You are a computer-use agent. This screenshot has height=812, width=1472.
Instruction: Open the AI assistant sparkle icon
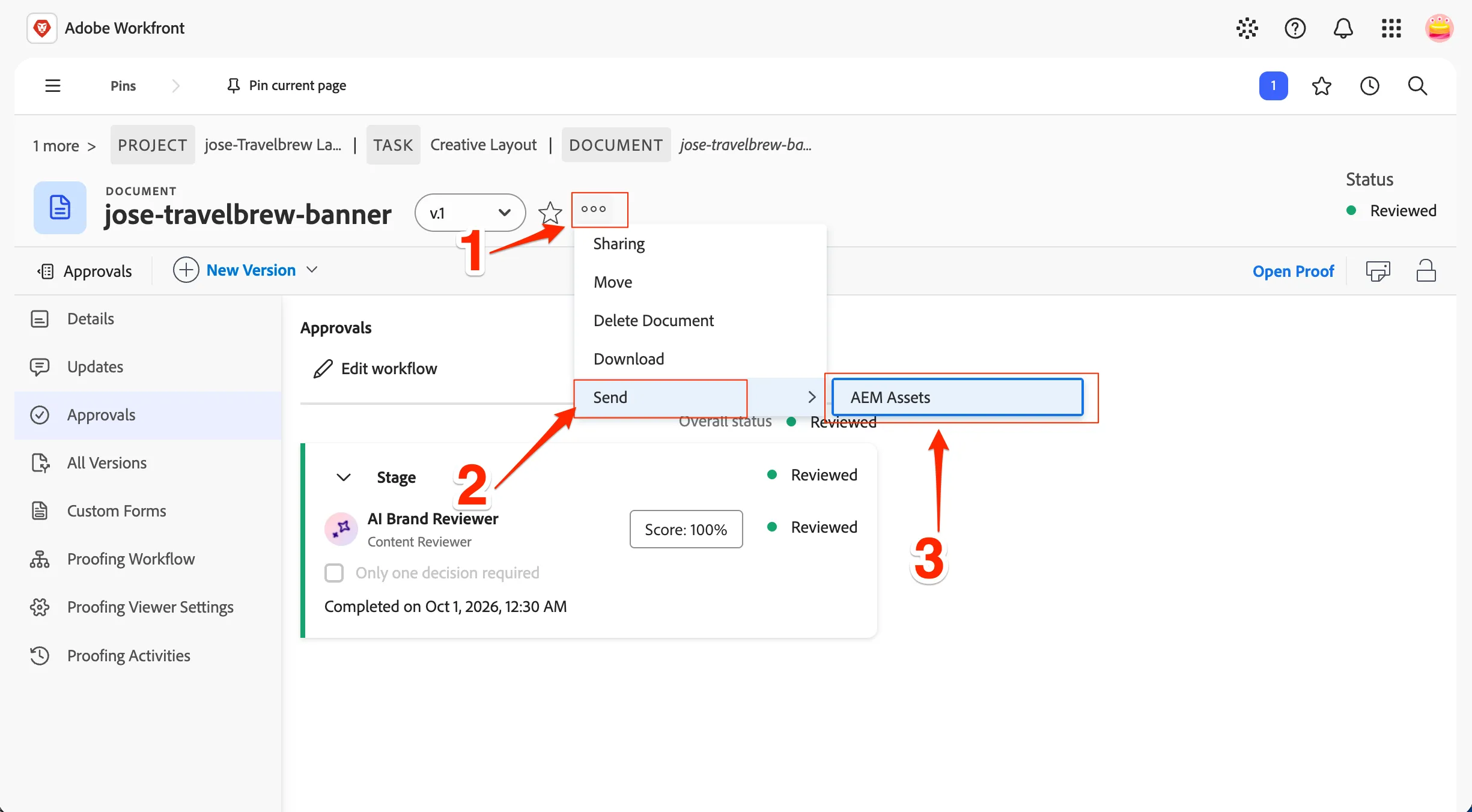1247,28
